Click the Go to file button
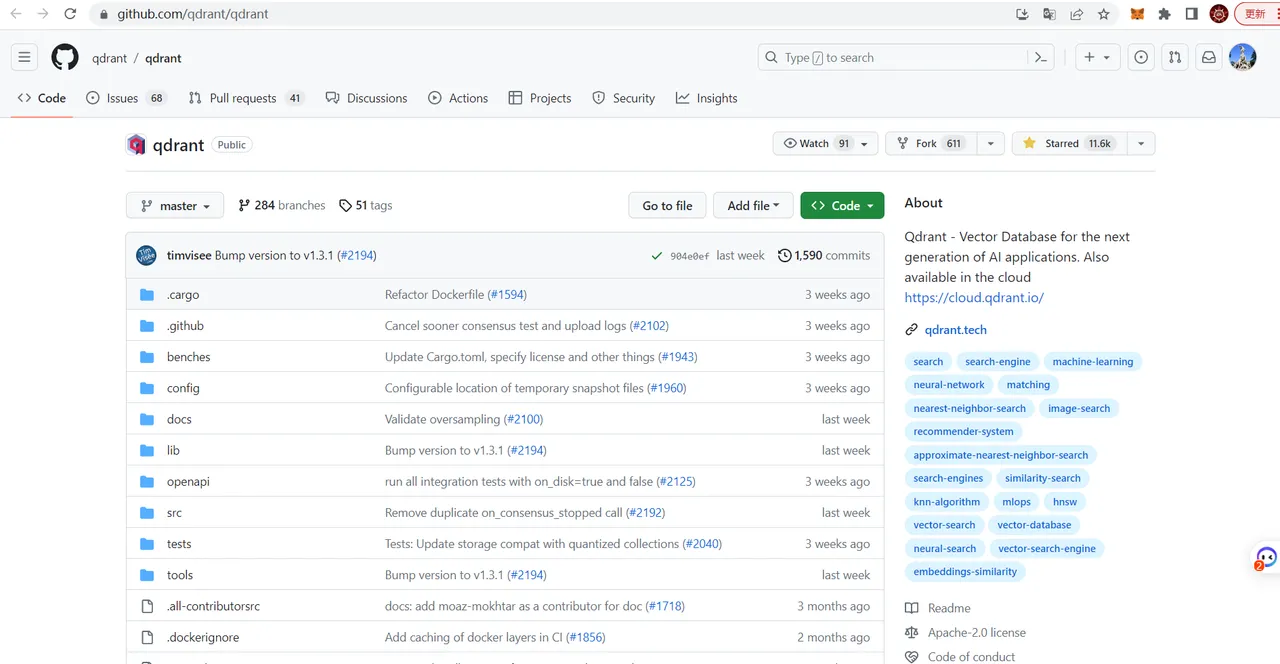This screenshot has width=1280, height=664. (x=667, y=206)
